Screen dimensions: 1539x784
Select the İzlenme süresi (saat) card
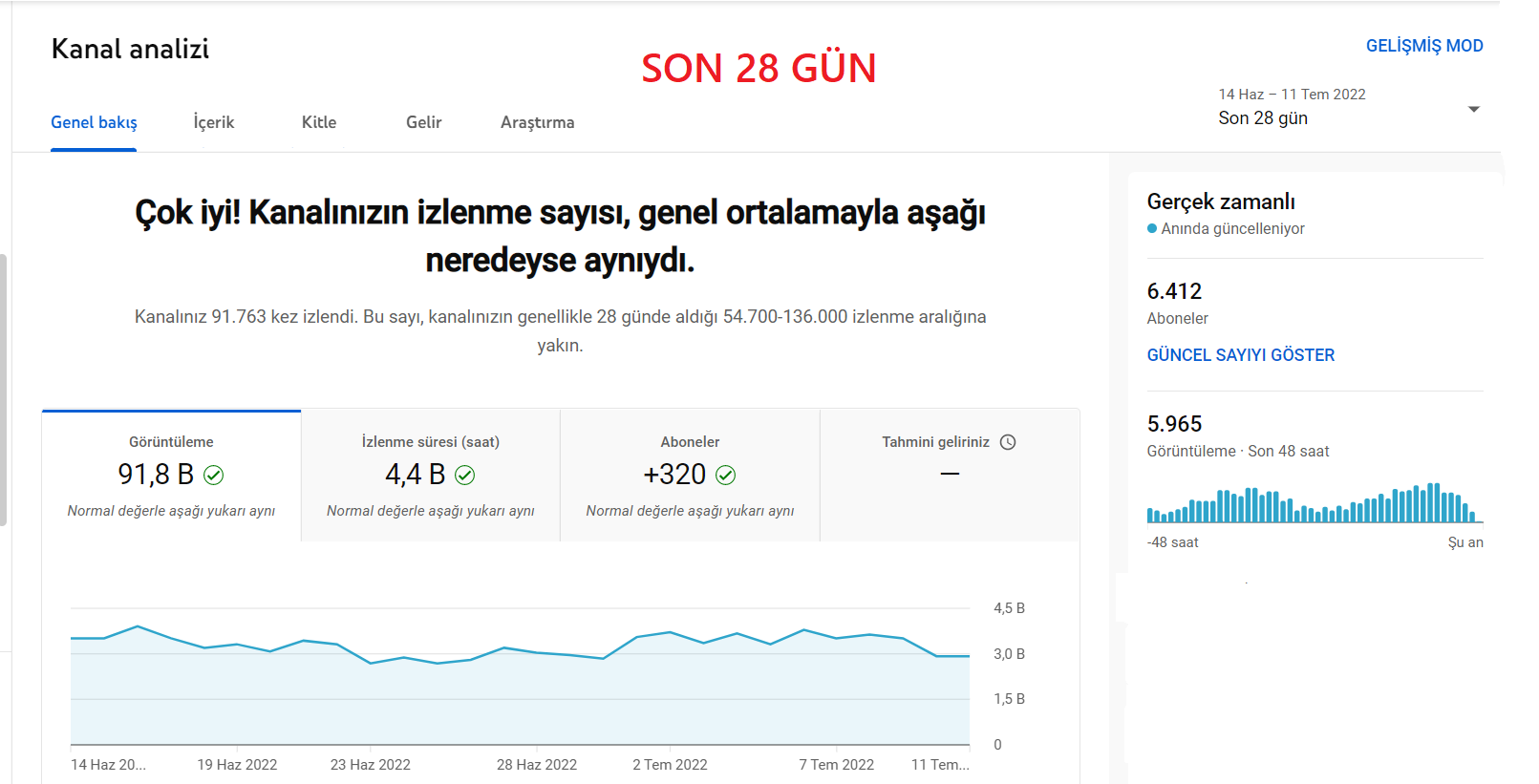tap(431, 476)
